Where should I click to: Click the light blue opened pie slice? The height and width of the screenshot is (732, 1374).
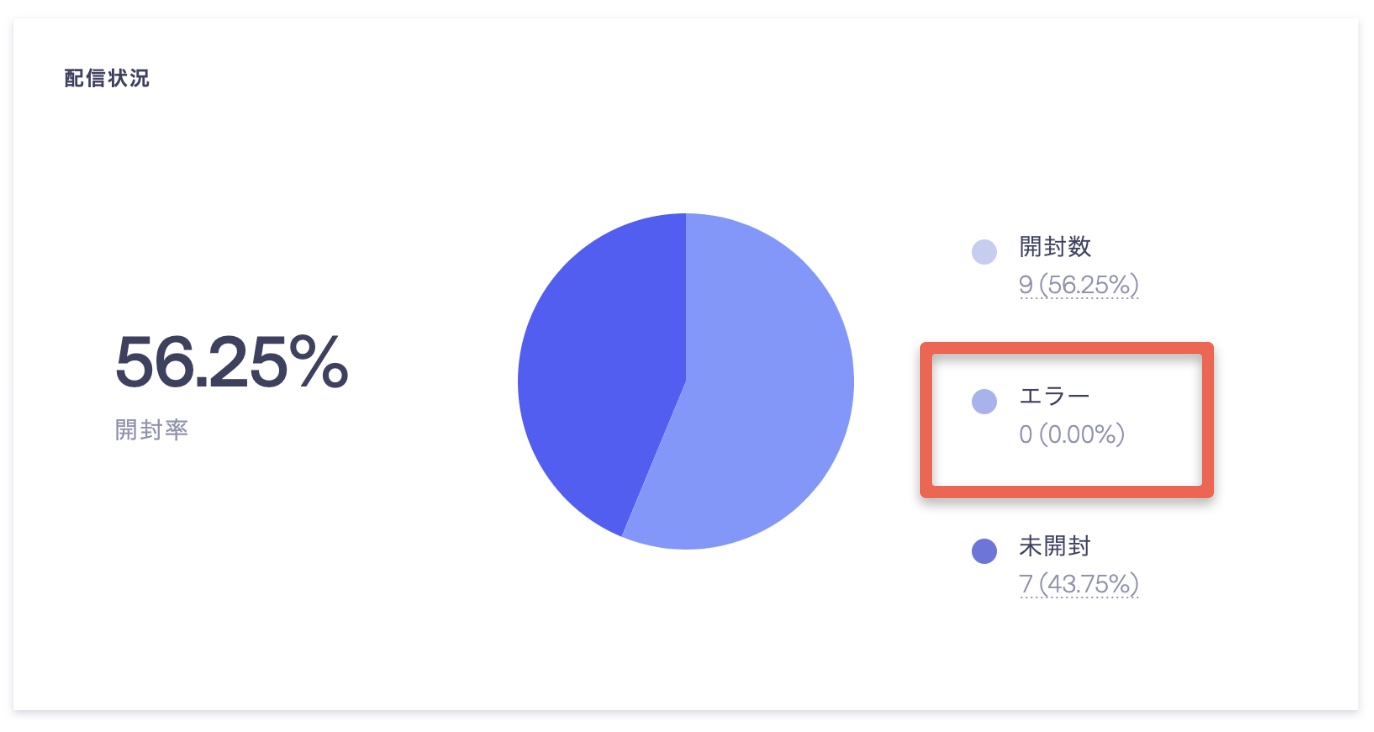coord(760,400)
